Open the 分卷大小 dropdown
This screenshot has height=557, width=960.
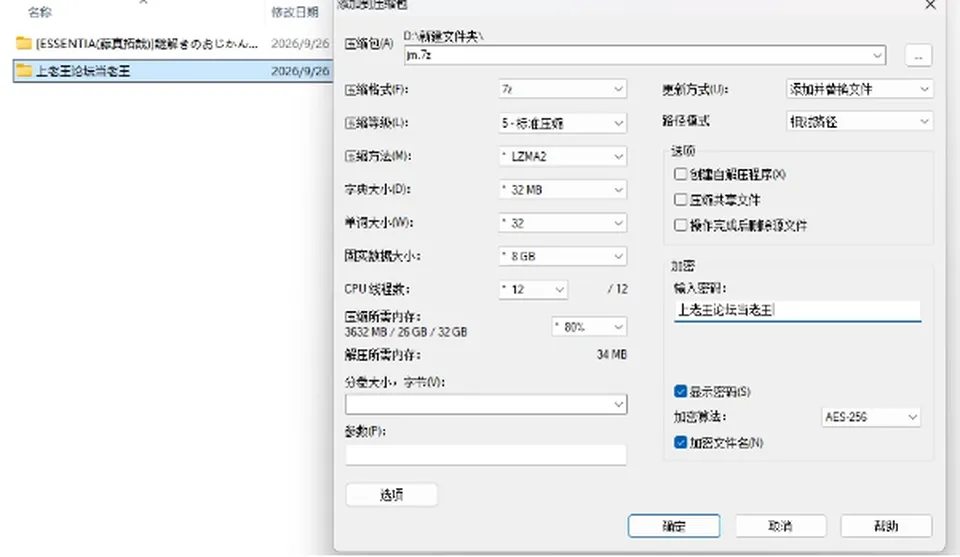pyautogui.click(x=486, y=404)
